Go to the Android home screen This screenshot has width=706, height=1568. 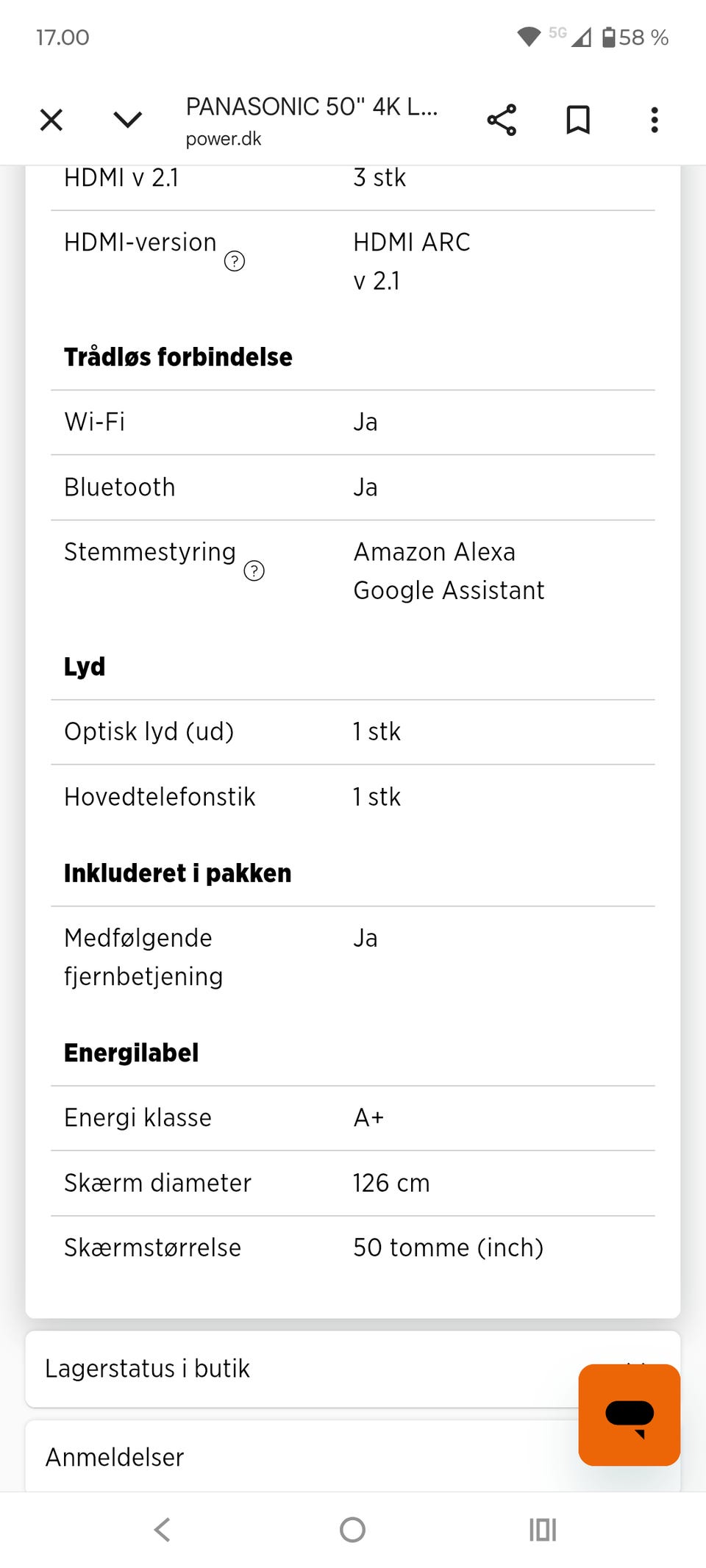(x=352, y=1530)
